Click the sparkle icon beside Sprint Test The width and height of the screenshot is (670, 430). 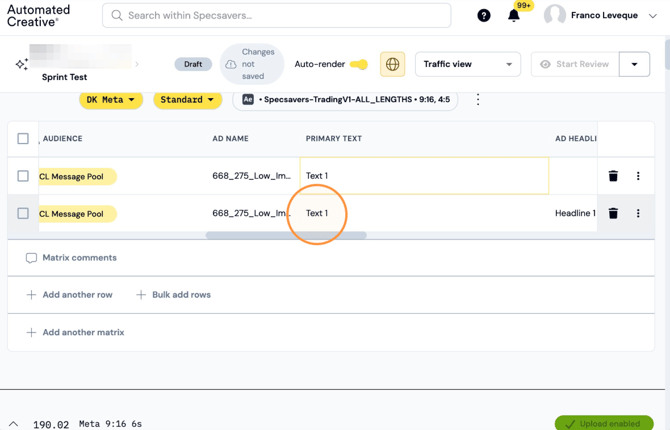click(22, 64)
